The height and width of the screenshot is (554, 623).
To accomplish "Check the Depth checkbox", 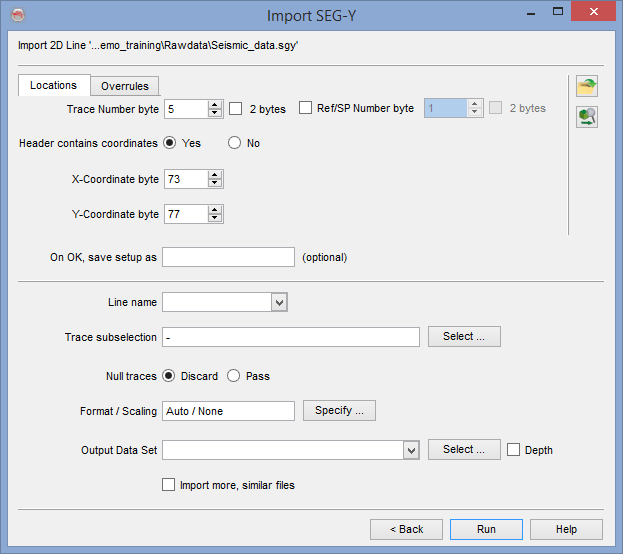I will [x=514, y=450].
